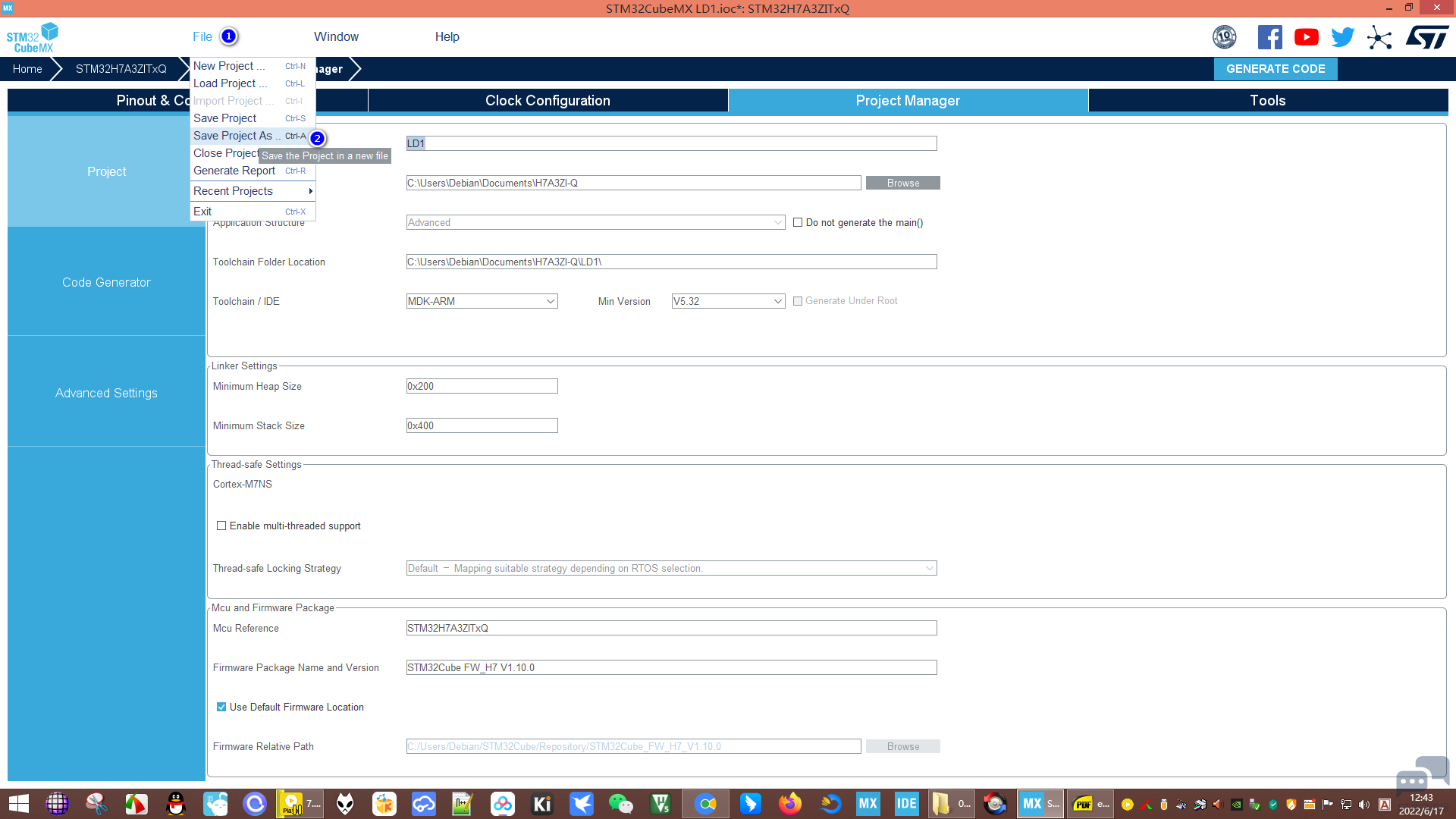
Task: Click the STM32CubeMX logo
Action: [x=33, y=37]
